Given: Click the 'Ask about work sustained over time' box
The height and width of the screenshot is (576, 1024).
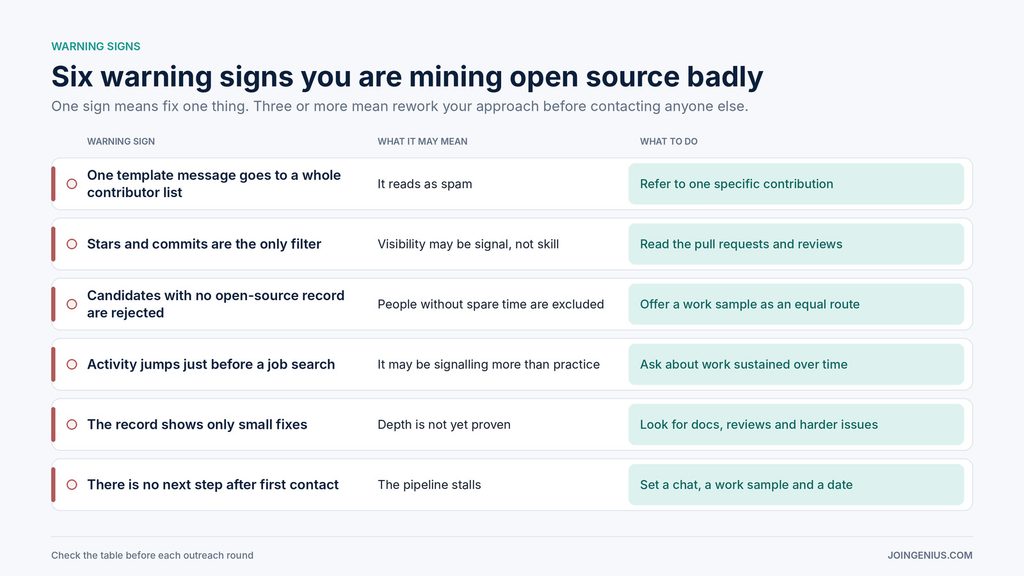Looking at the screenshot, I should point(796,364).
